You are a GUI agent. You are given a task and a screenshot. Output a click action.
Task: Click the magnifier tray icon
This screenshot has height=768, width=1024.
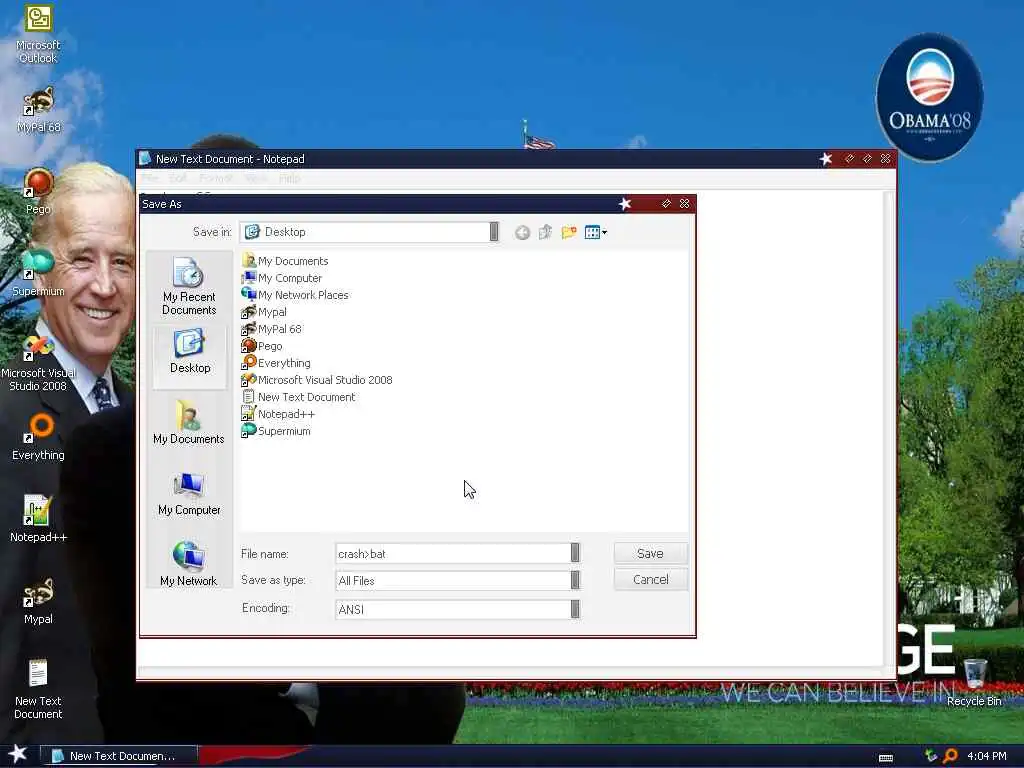950,756
